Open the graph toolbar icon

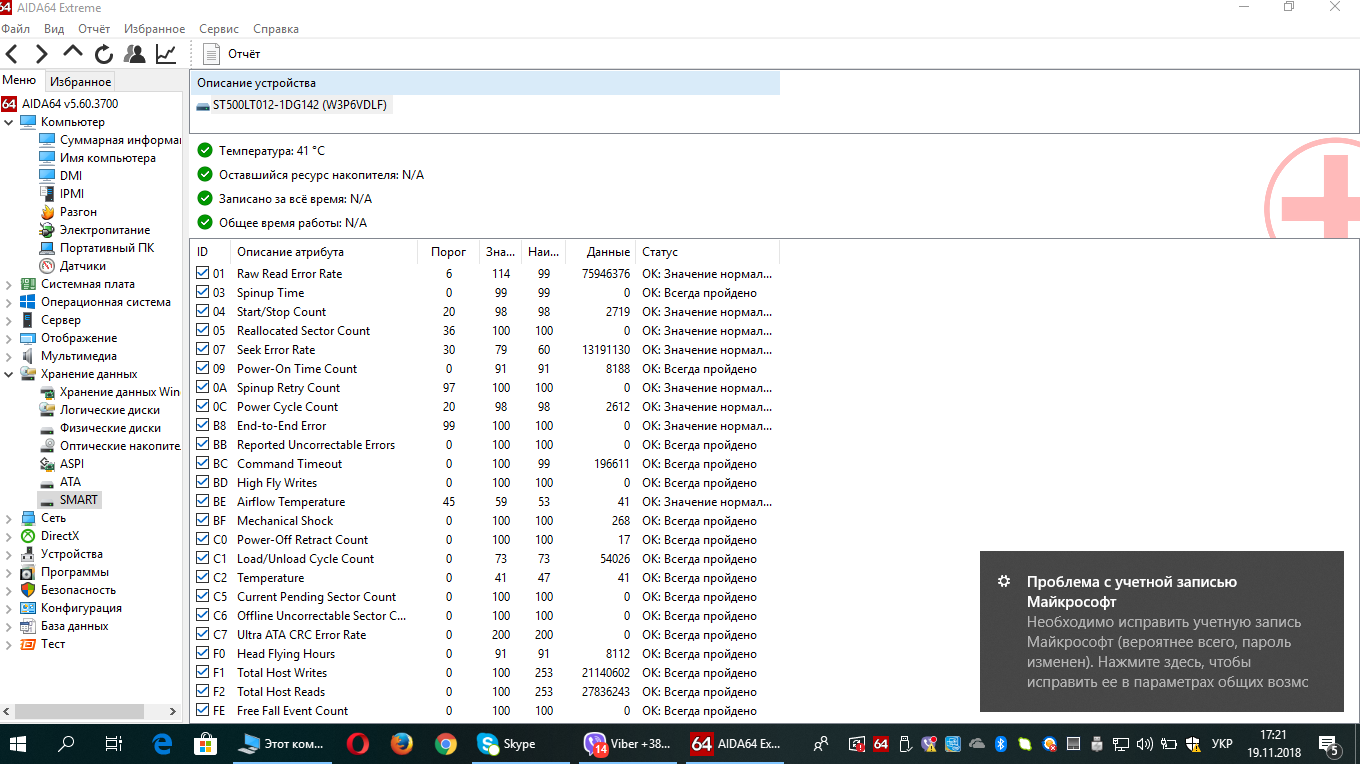pos(166,54)
